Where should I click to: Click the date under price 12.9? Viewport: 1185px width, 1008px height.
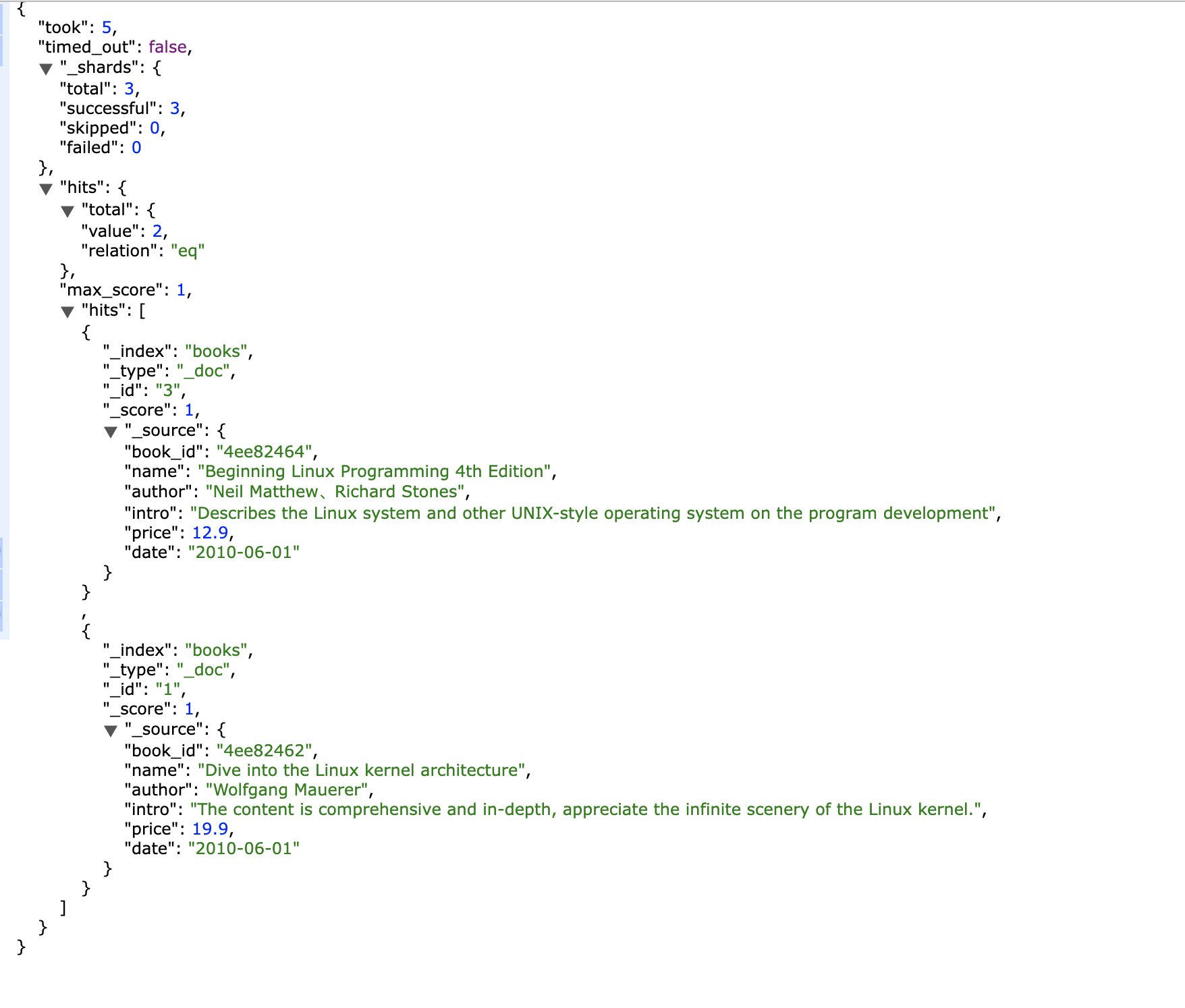click(x=244, y=553)
